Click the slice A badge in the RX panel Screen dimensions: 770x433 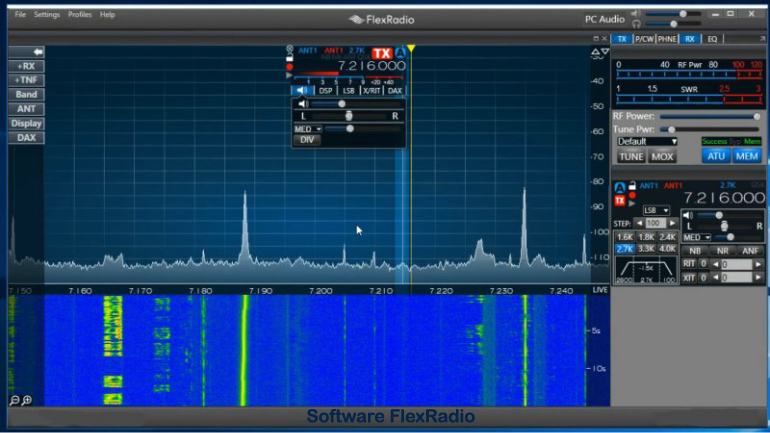tap(620, 187)
